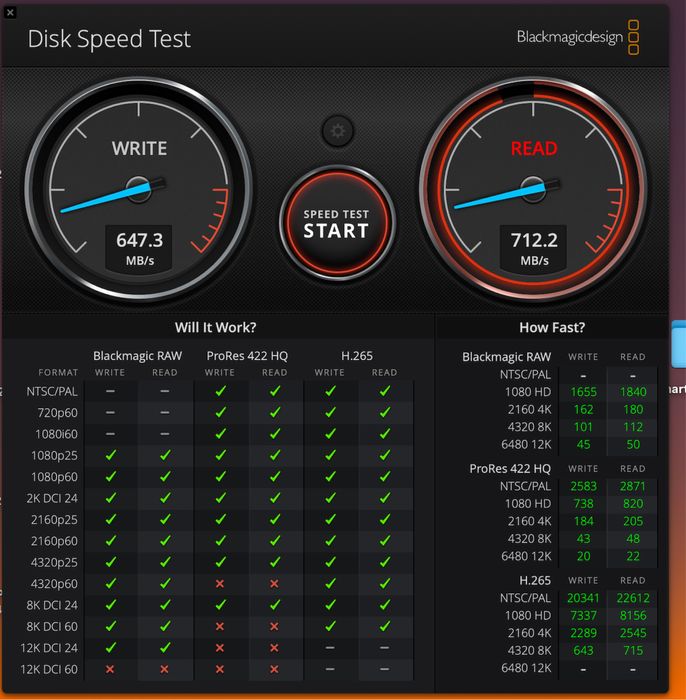Image resolution: width=686 pixels, height=700 pixels.
Task: Click the red X for 12K DCI 60 Blackmagic RAW read
Action: 165,669
